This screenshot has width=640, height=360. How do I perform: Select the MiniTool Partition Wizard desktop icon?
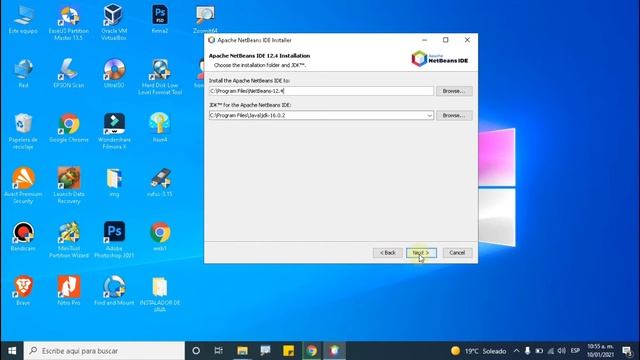click(69, 240)
